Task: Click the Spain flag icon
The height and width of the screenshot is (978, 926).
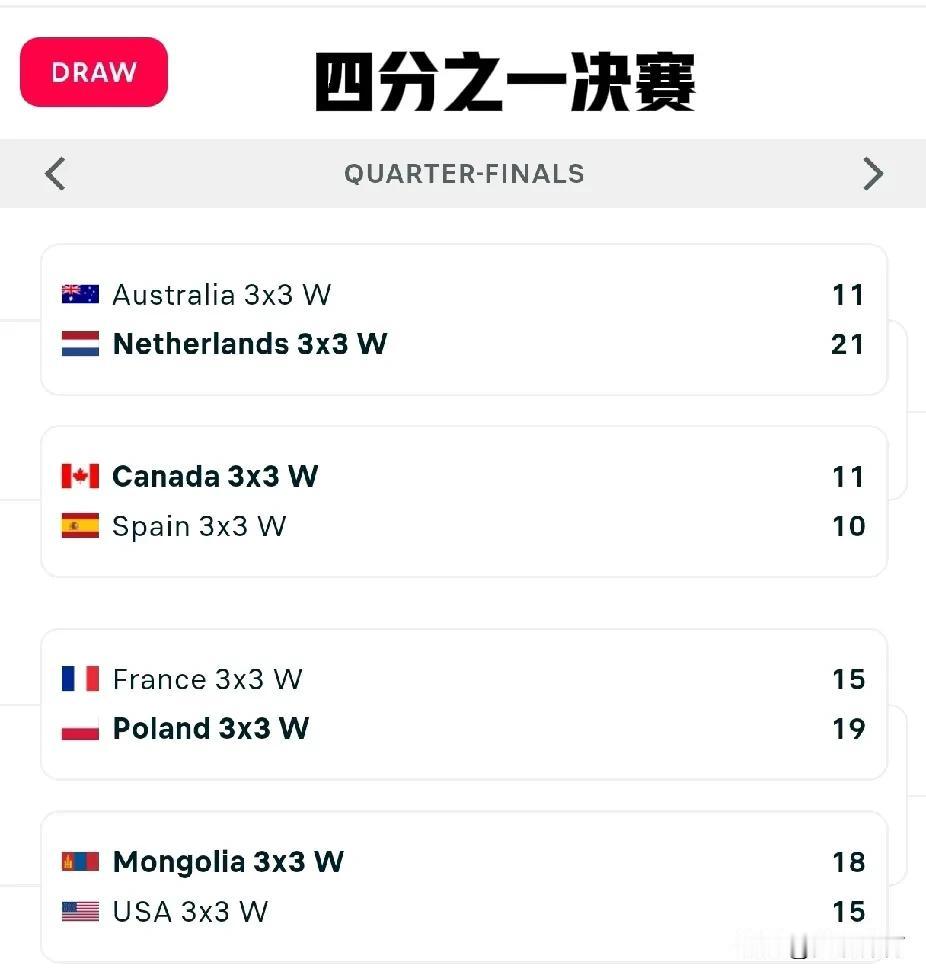Action: (80, 526)
